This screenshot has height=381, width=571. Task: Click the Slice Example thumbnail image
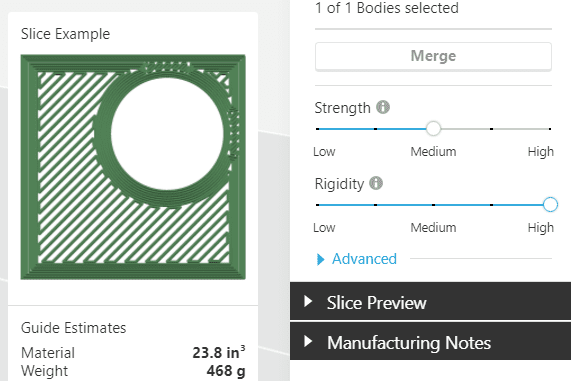[x=133, y=167]
